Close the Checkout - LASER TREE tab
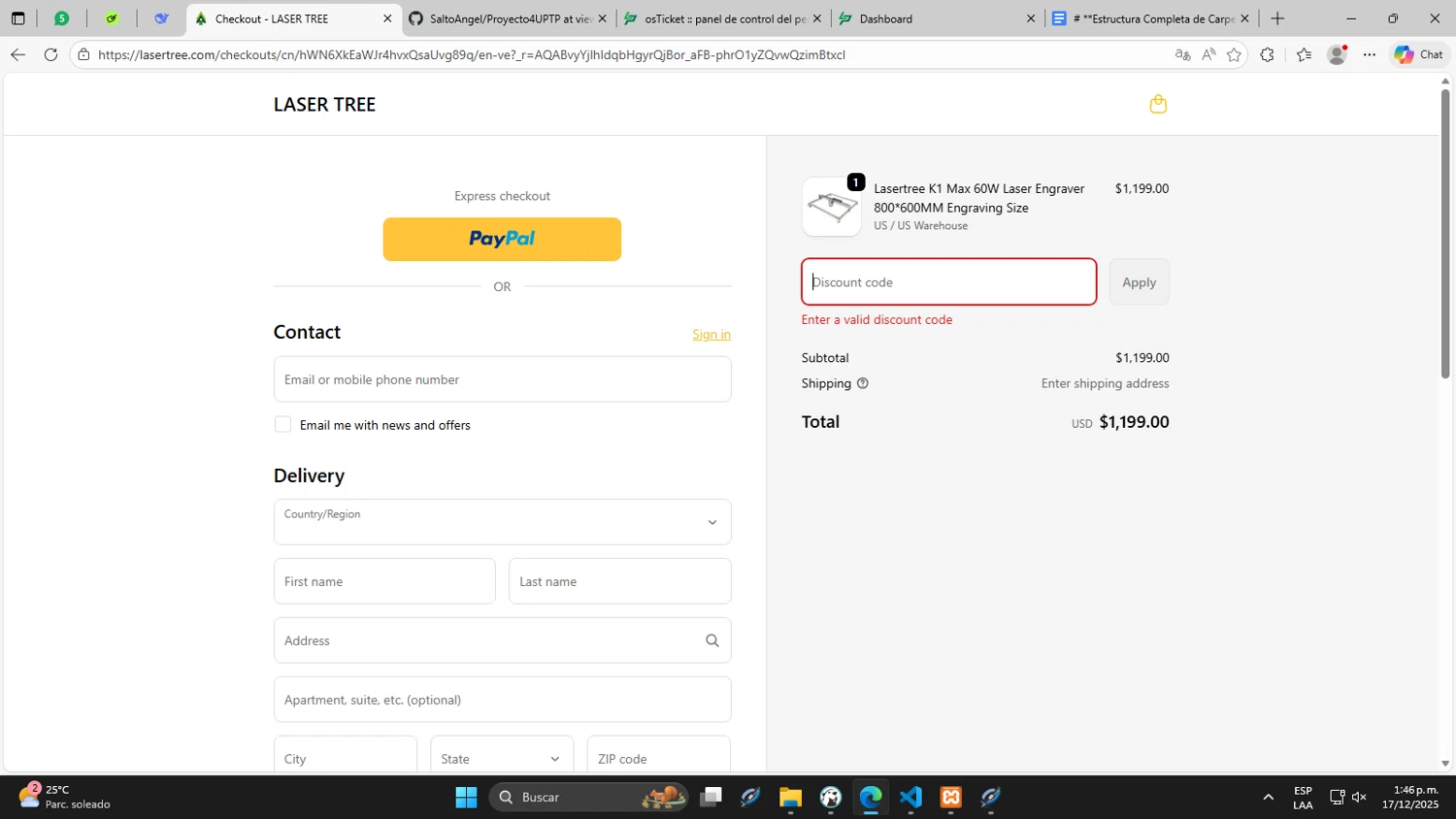The image size is (1456, 819). pos(387,18)
